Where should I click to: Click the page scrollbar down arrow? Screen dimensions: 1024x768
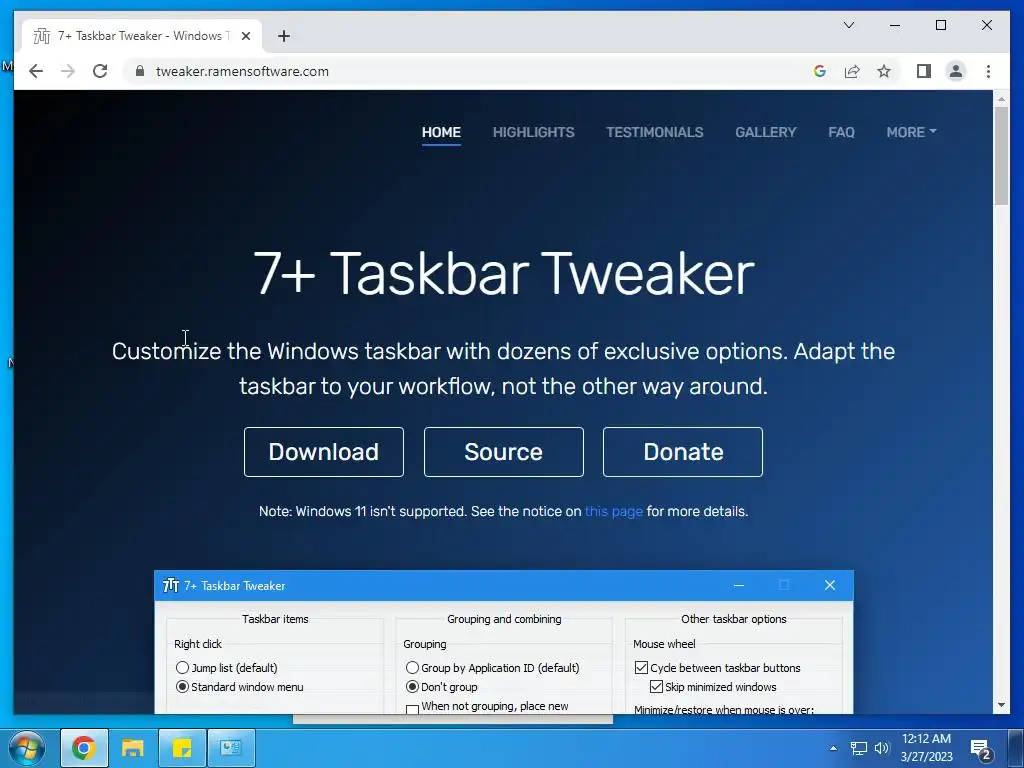point(1001,705)
